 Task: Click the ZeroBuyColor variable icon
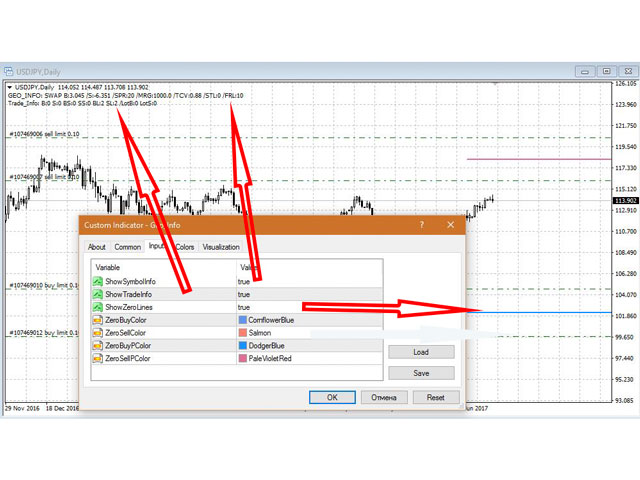(x=98, y=320)
